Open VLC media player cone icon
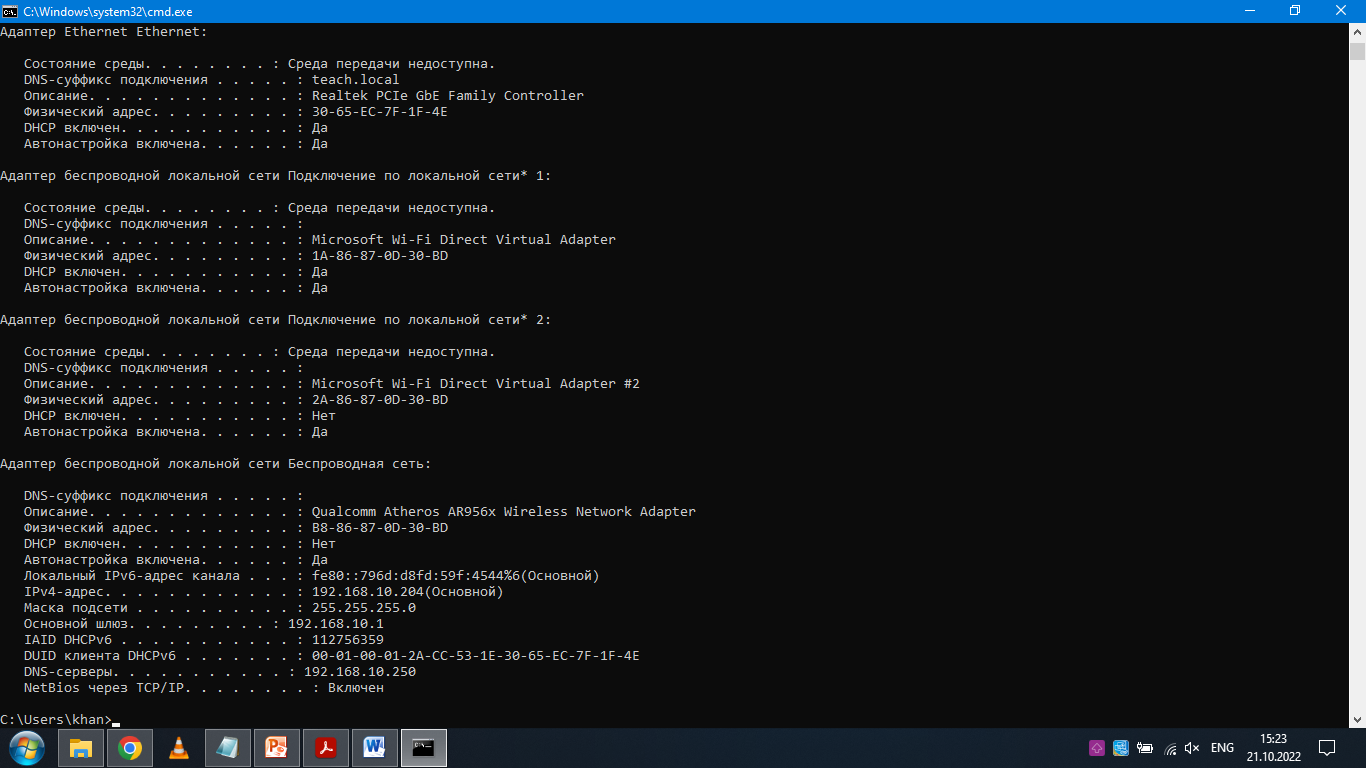The height and width of the screenshot is (768, 1366). click(x=178, y=747)
